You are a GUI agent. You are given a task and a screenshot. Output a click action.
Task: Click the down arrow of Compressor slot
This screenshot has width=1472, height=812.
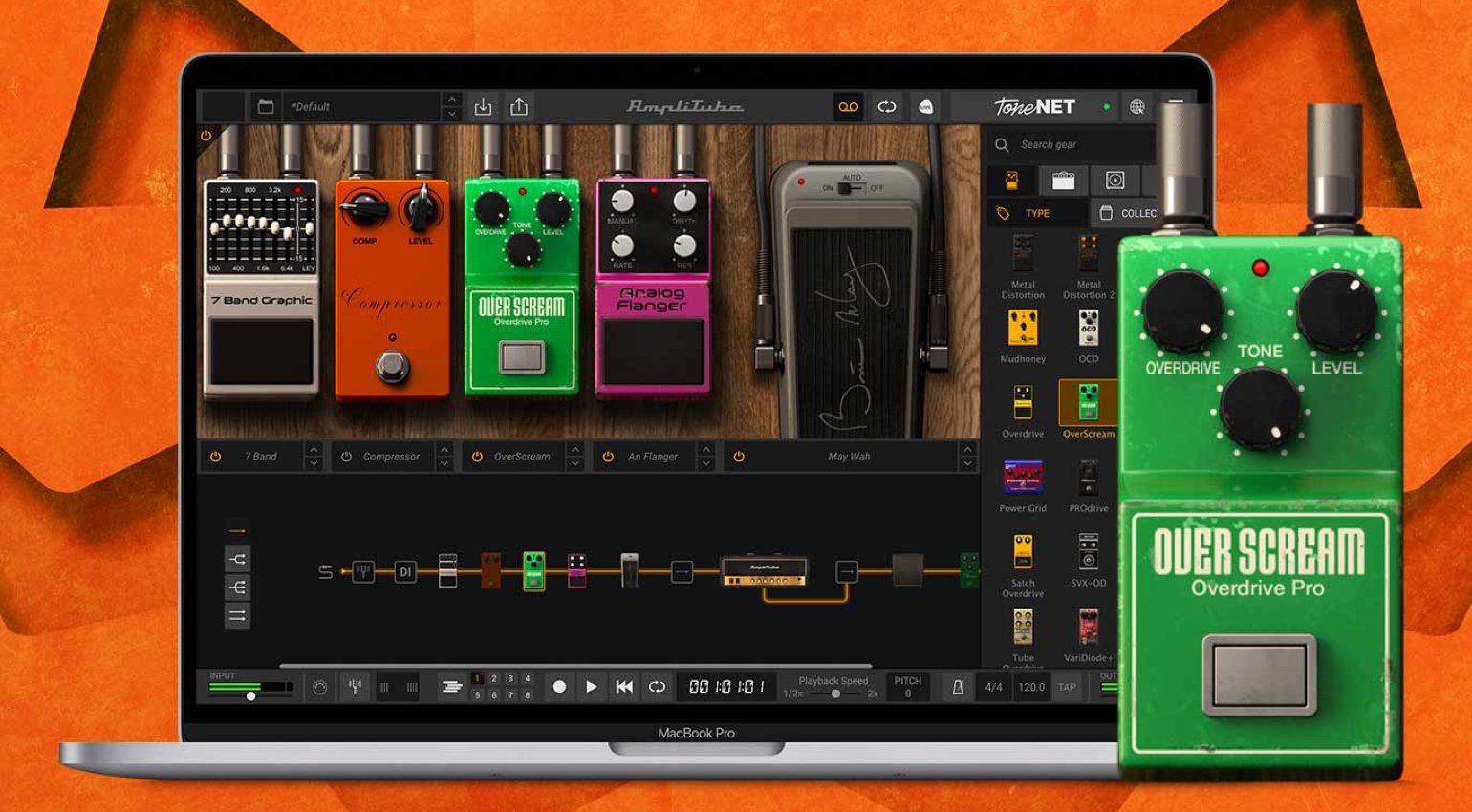point(444,464)
